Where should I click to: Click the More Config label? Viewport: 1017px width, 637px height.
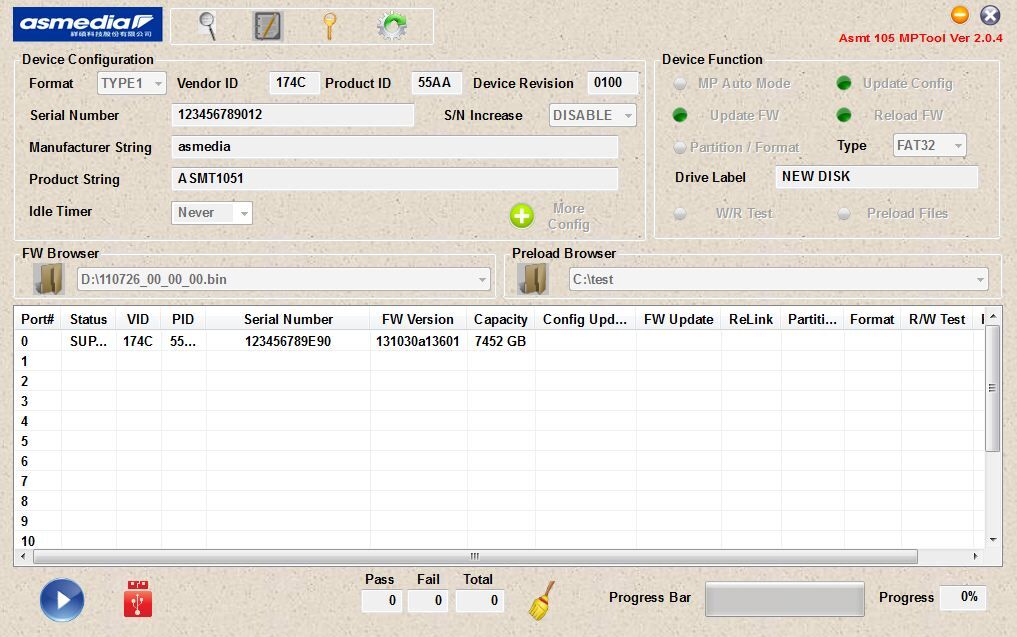(569, 216)
